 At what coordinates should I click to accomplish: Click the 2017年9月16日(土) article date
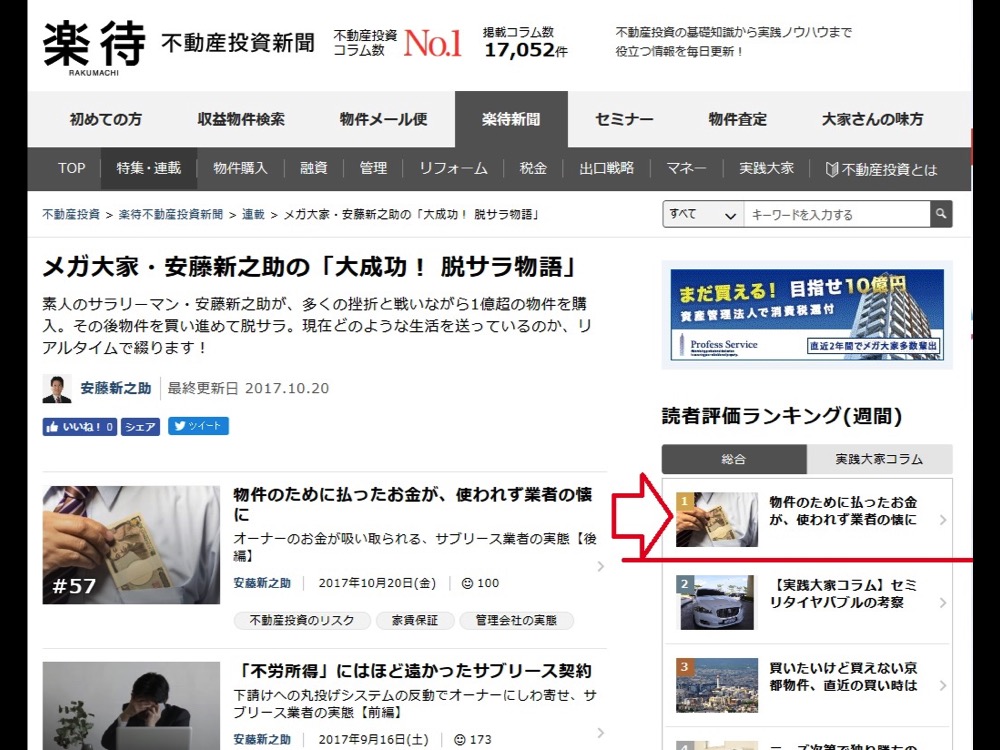373,740
